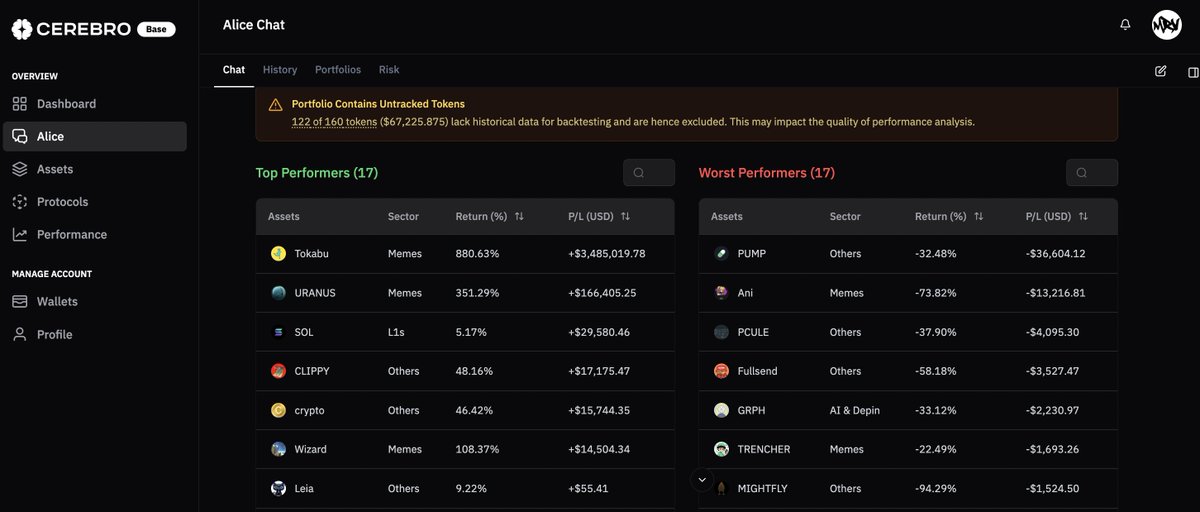Select the Wizard 108.37% return cell

click(478, 450)
